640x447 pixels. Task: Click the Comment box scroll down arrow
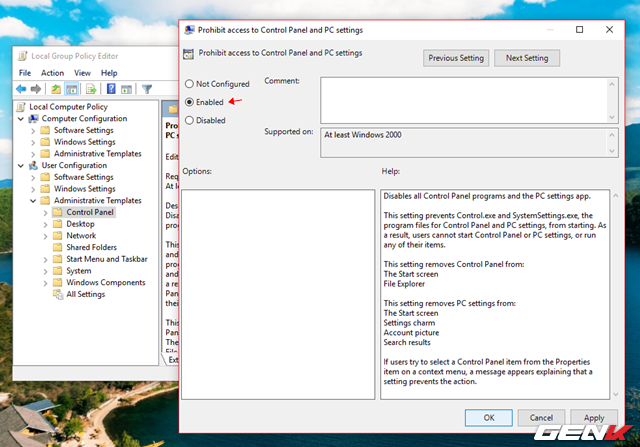tap(611, 117)
